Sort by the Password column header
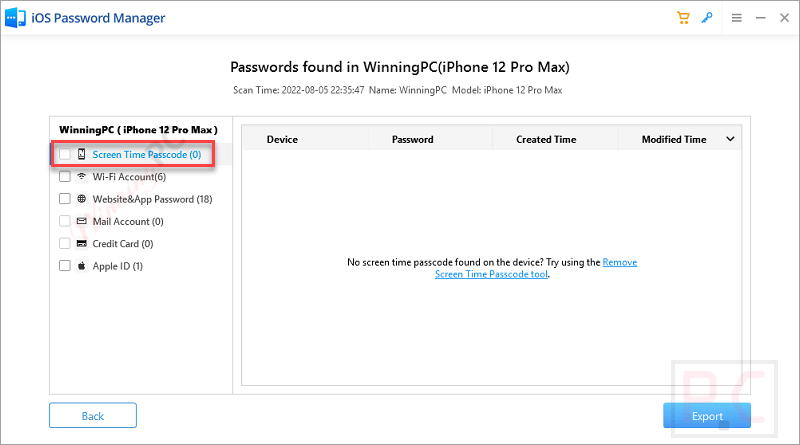The image size is (800, 445). [412, 139]
